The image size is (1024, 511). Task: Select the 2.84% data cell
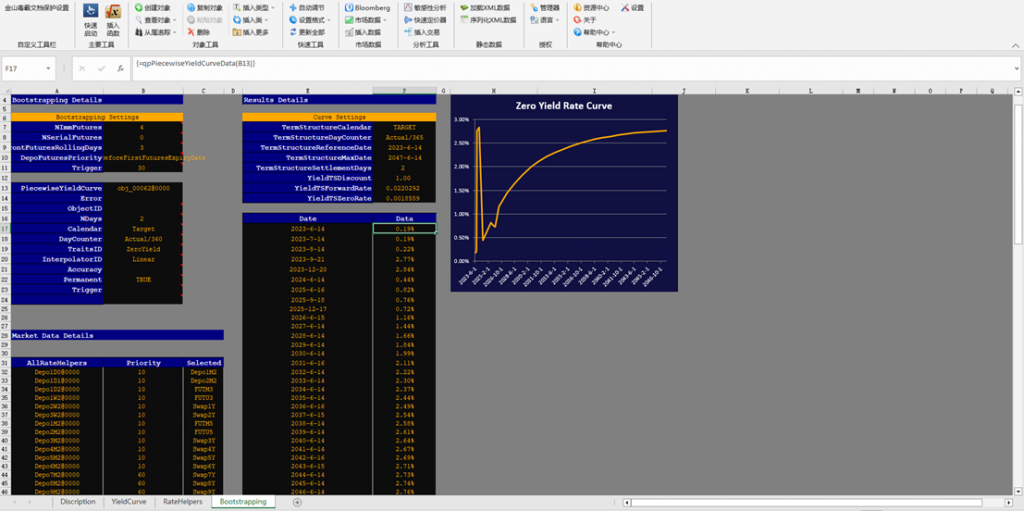[404, 269]
